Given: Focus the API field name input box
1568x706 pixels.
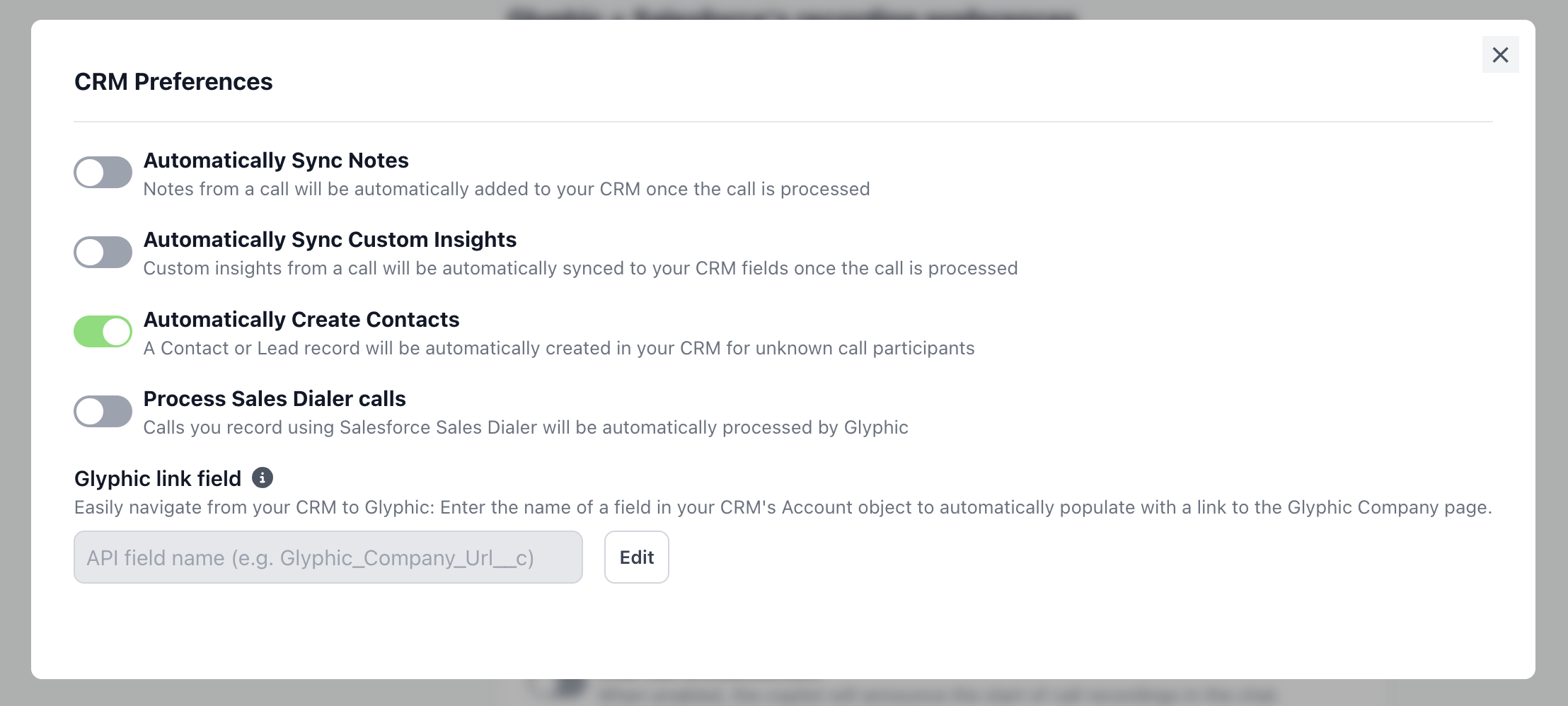Looking at the screenshot, I should point(328,557).
